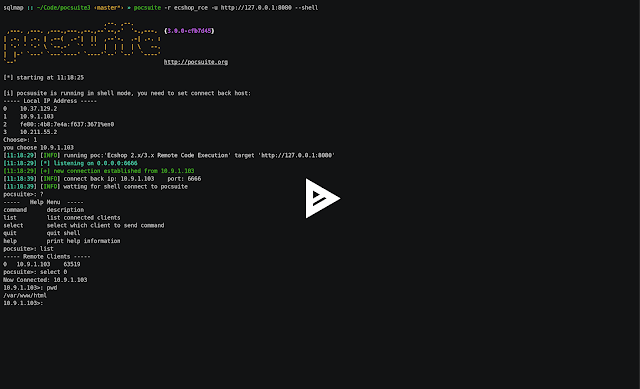Click the IPv6 address fe80::4b8:7e4a:f637:3671%en0

click(x=67, y=124)
